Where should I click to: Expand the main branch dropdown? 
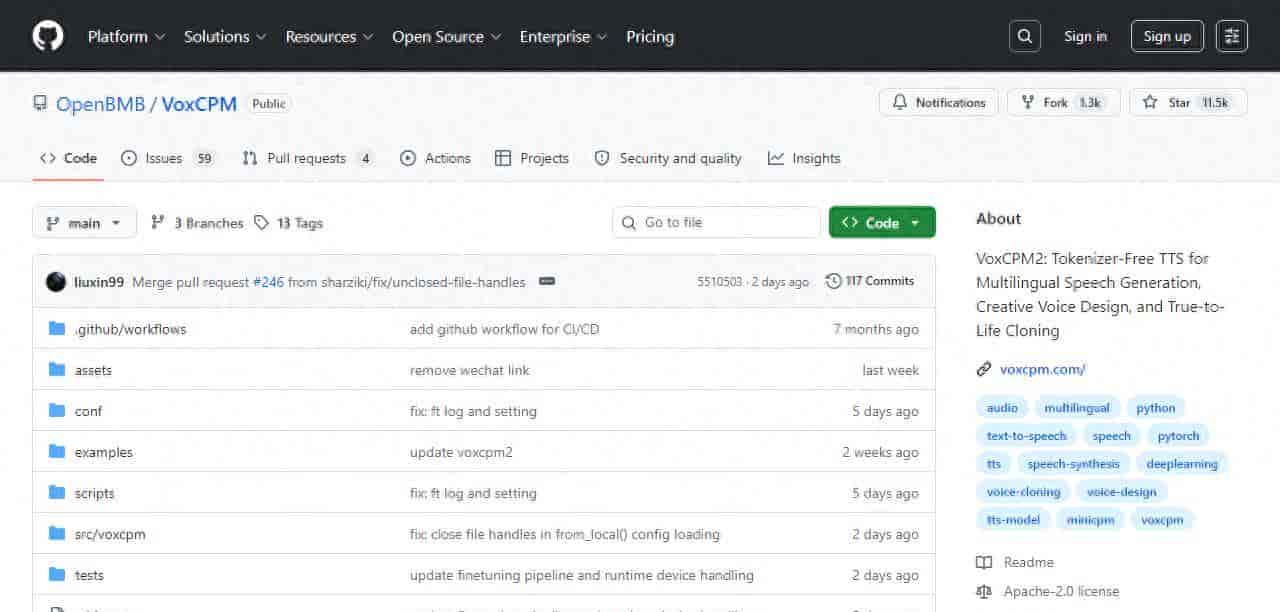[84, 223]
